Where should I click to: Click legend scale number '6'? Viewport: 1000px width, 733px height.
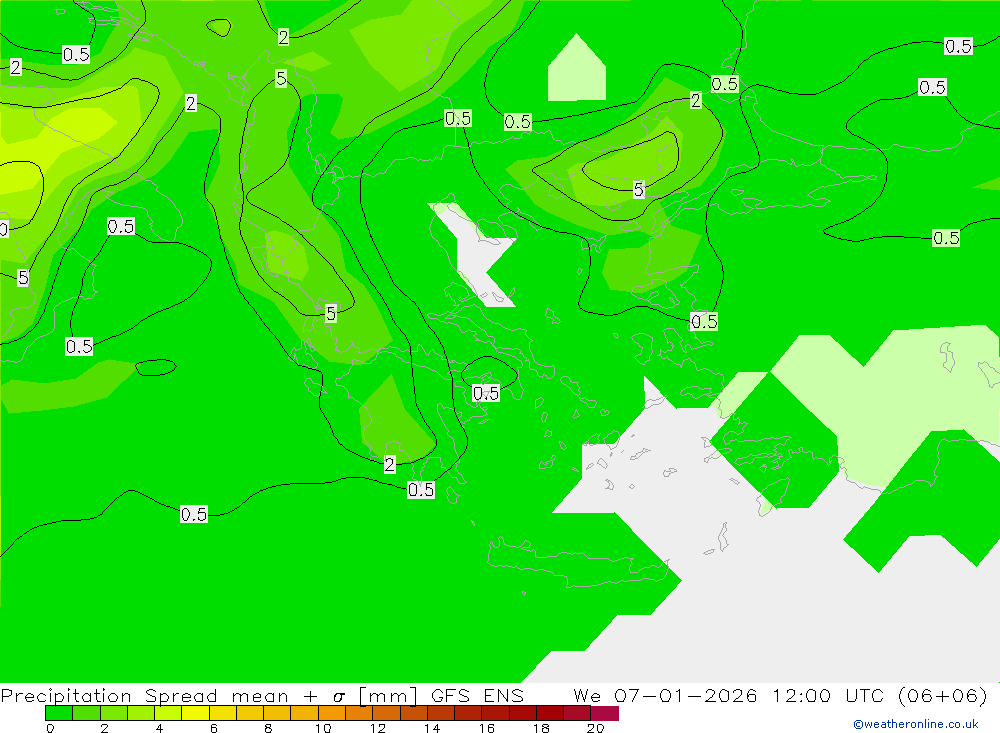(214, 728)
